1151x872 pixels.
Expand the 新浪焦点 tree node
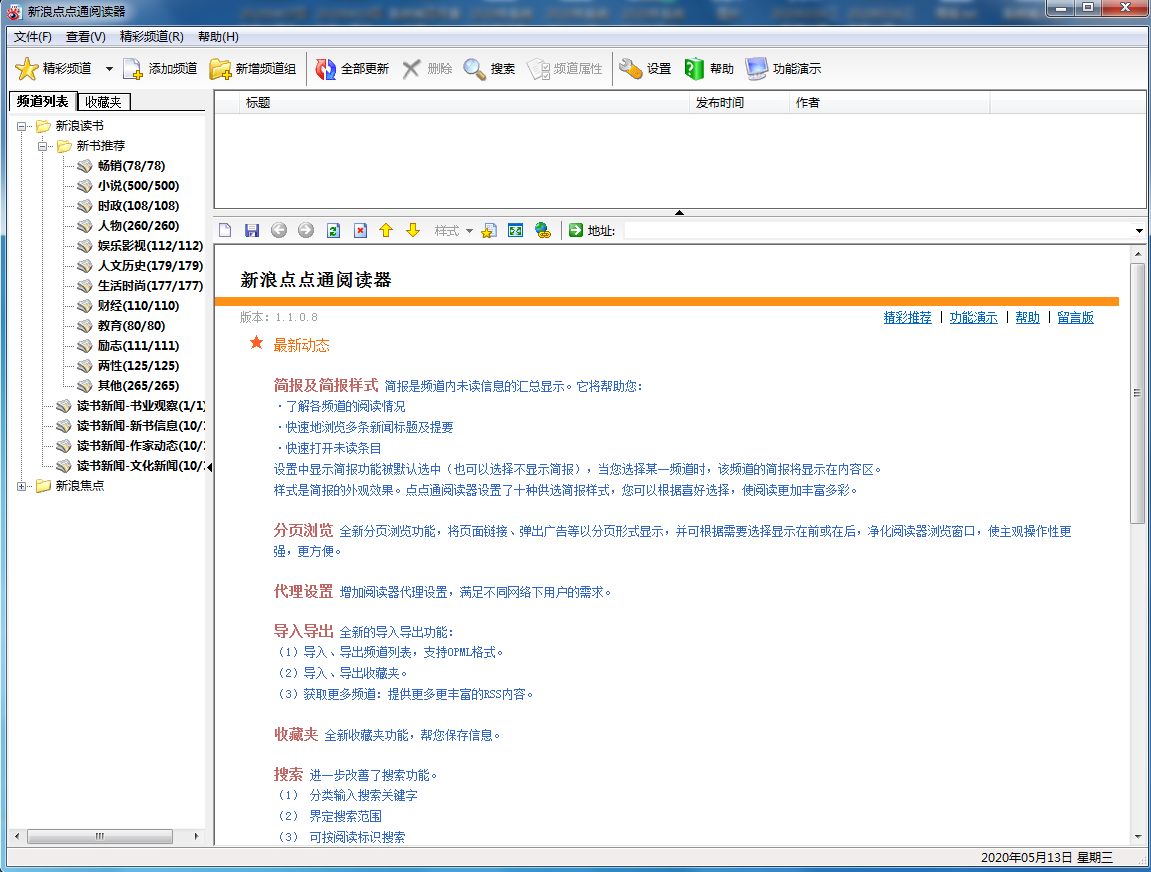(x=22, y=486)
